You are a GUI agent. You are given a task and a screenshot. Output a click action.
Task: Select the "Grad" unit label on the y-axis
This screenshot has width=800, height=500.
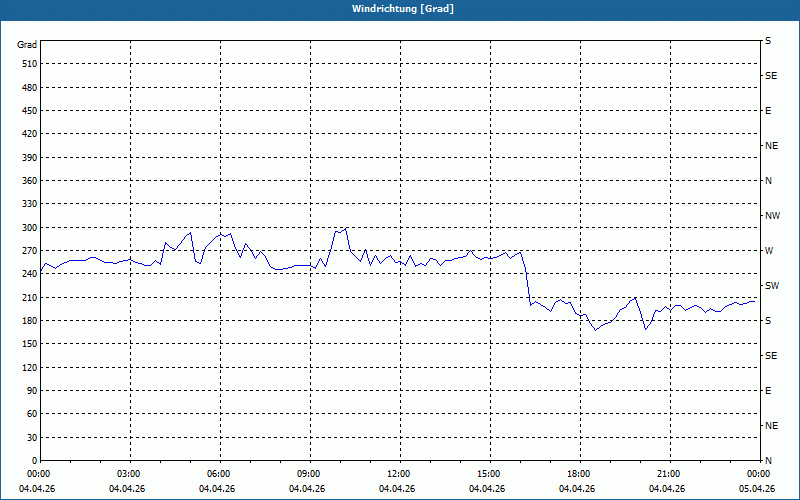(x=27, y=45)
